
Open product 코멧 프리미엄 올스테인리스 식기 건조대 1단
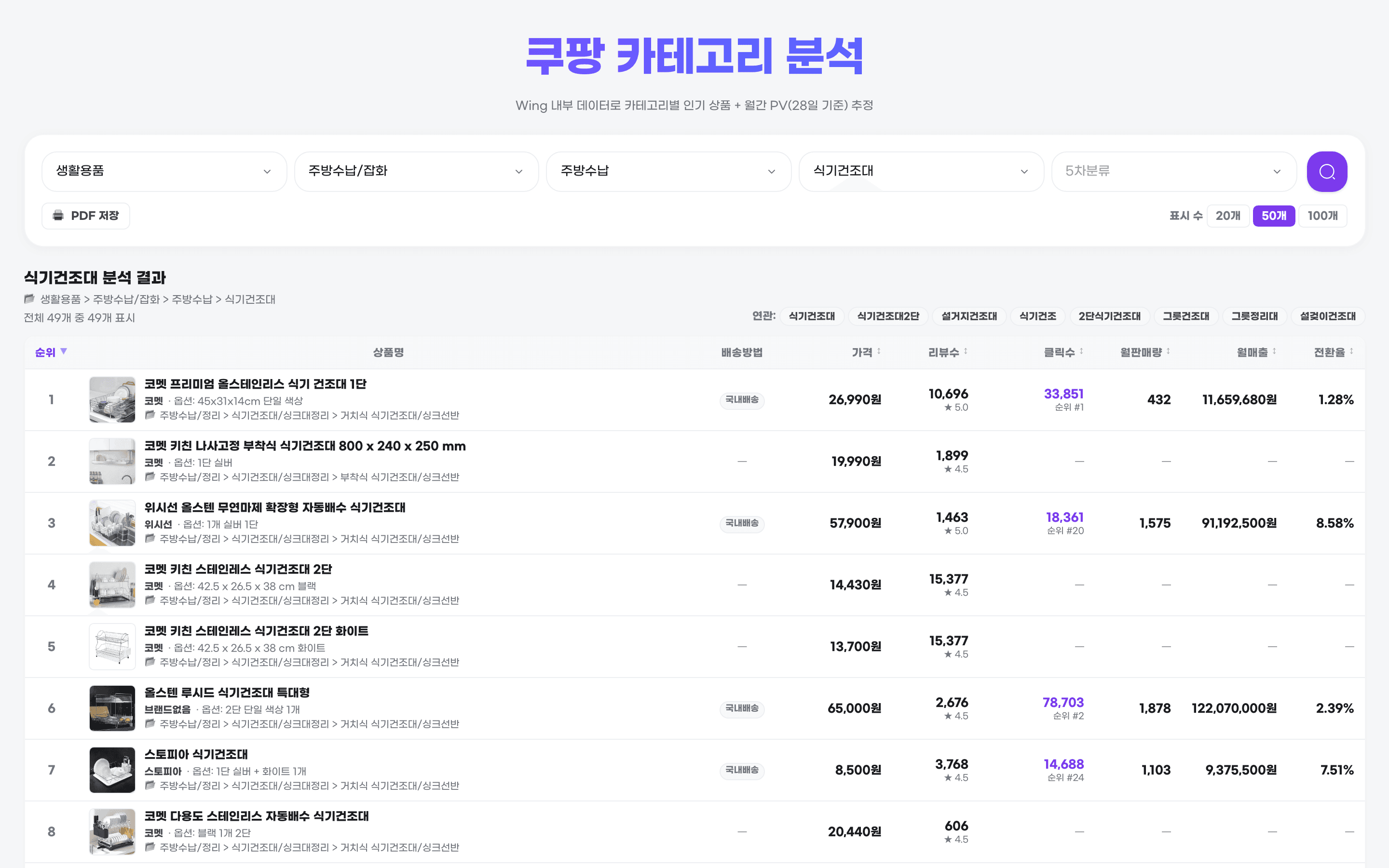pos(256,384)
